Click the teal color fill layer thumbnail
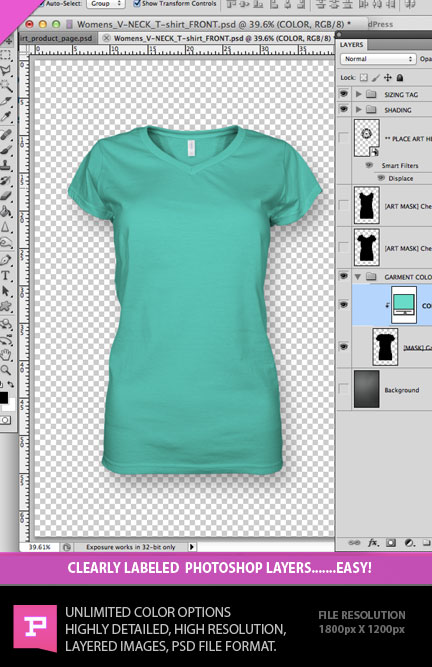This screenshot has height=667, width=432. 404,305
